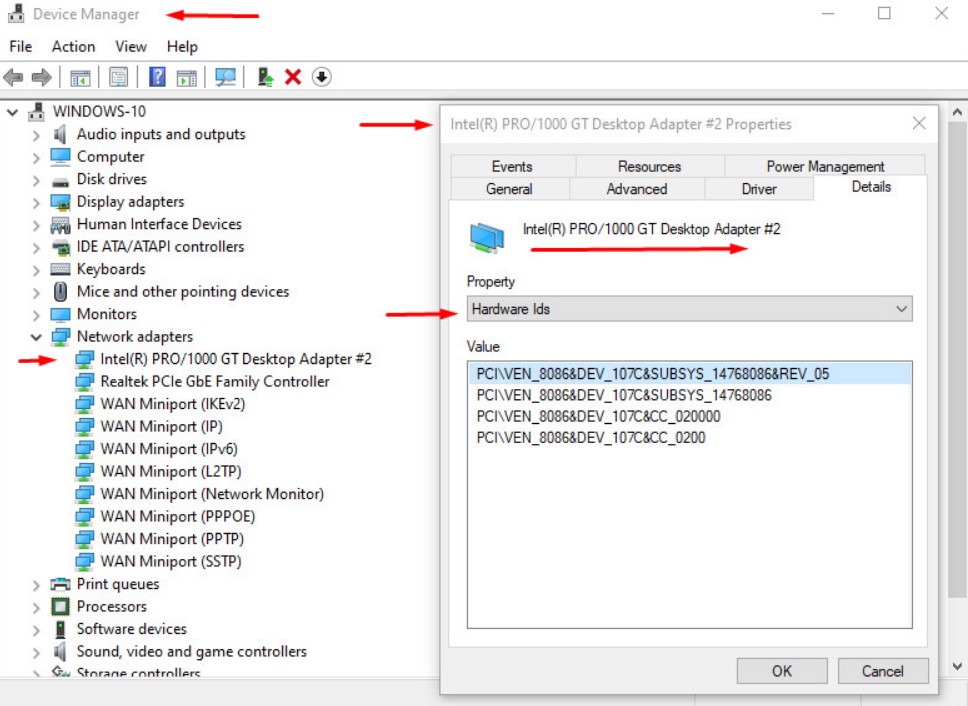Click the blue Help toolbar icon
Viewport: 968px width, 706px height.
[x=157, y=77]
